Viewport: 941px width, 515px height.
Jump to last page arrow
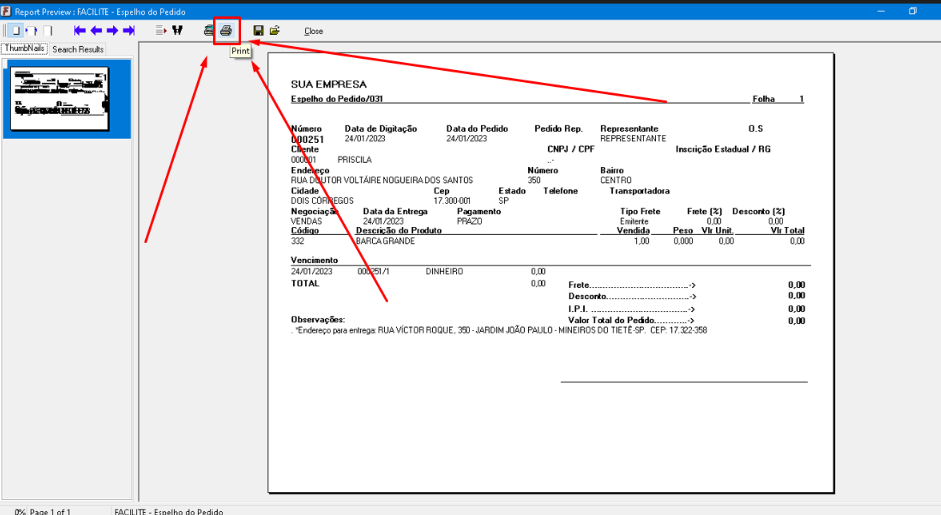click(128, 31)
